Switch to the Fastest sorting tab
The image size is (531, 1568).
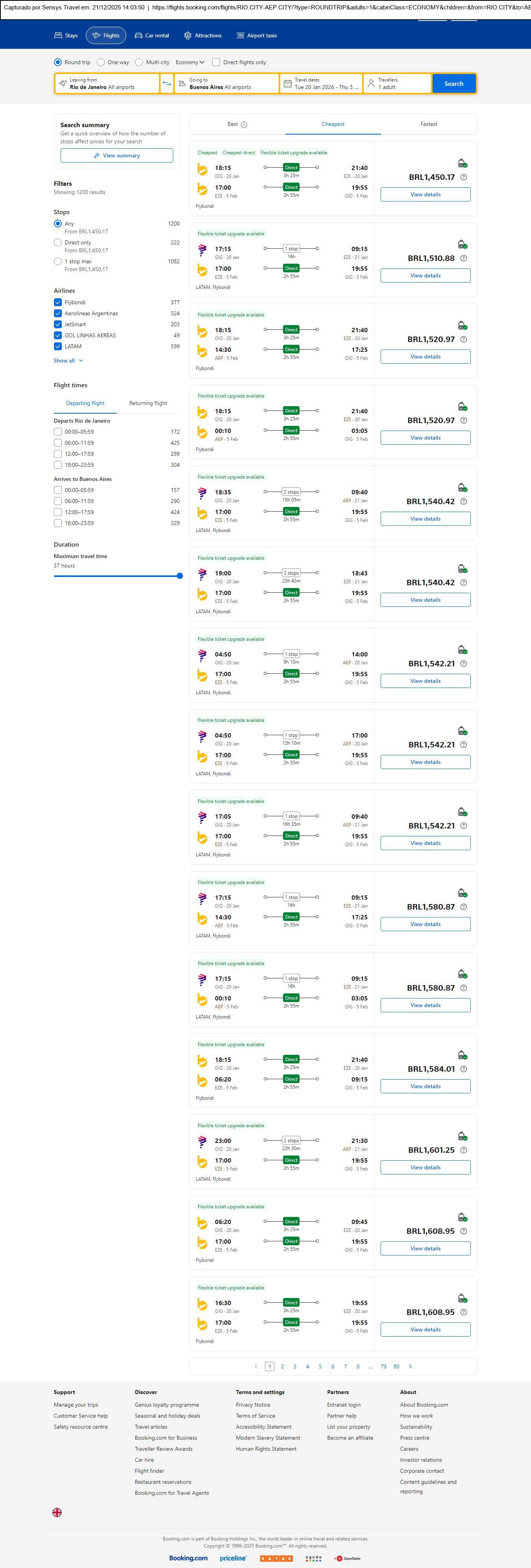pos(429,124)
